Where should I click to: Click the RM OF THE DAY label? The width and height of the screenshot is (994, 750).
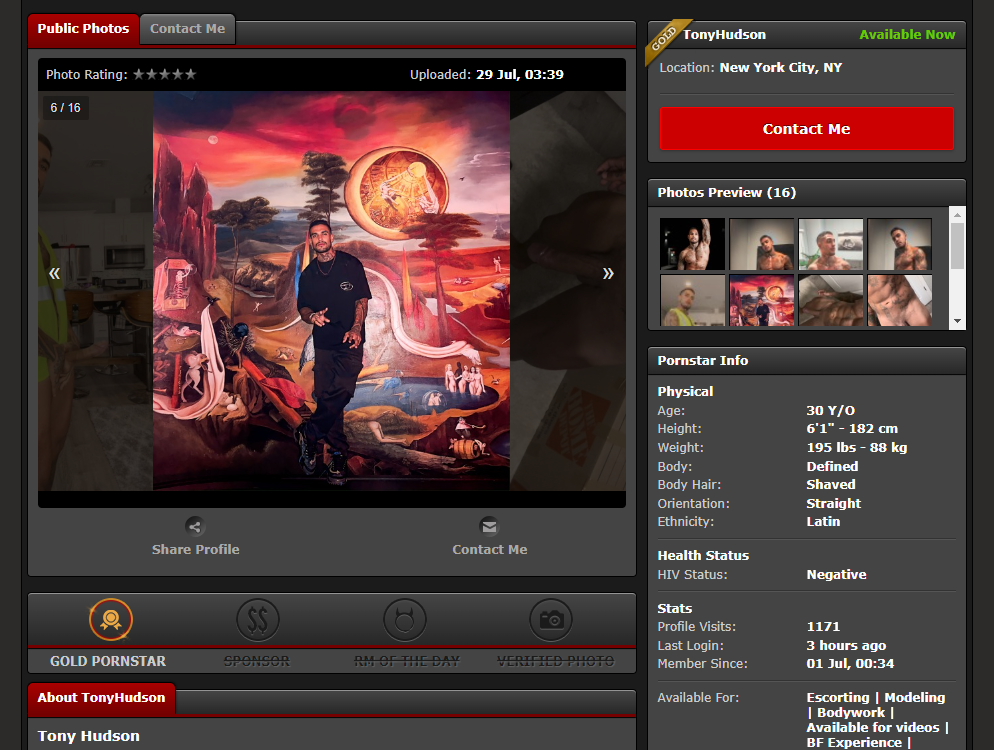pos(406,661)
